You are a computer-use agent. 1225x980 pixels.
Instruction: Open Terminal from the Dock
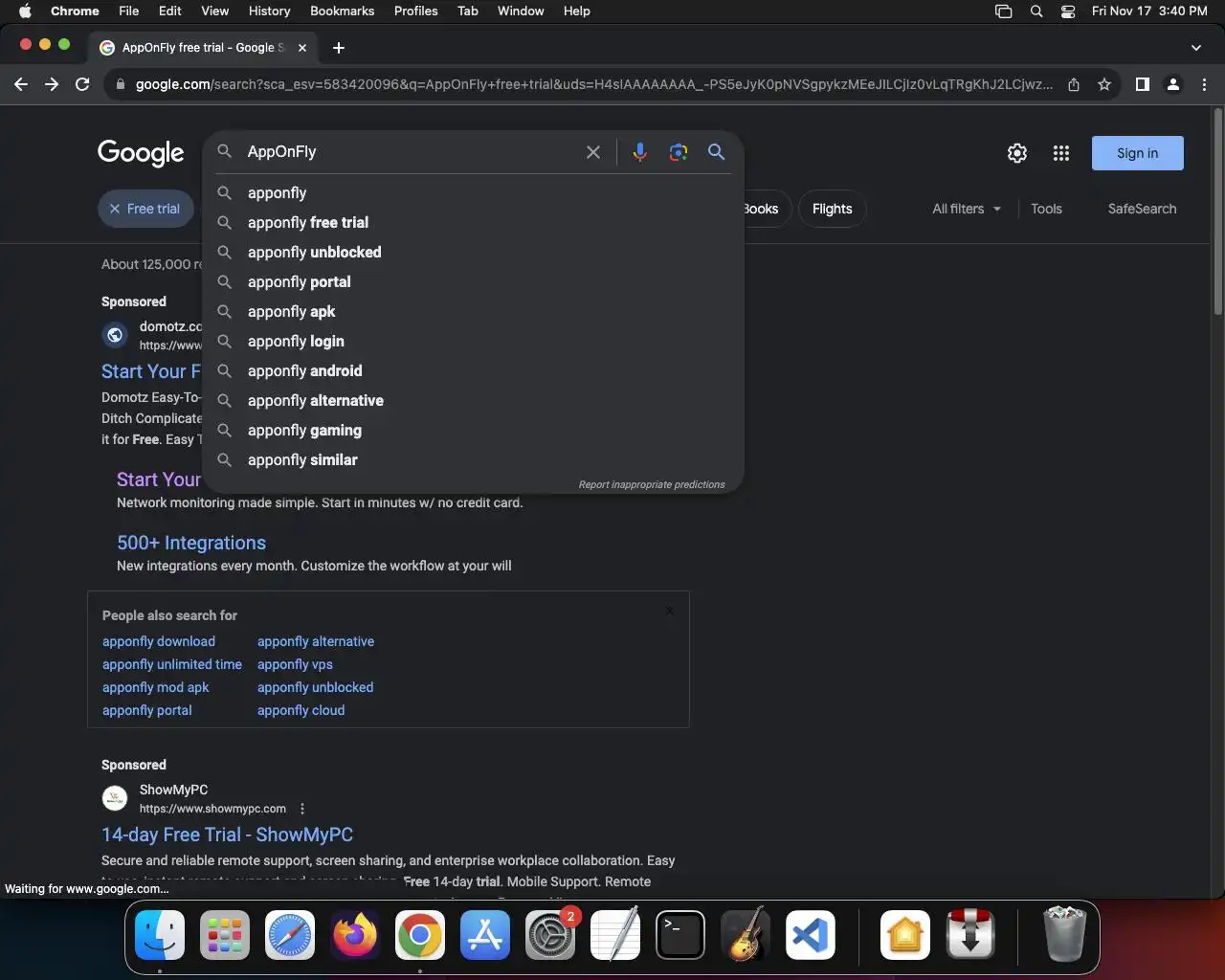[x=680, y=935]
